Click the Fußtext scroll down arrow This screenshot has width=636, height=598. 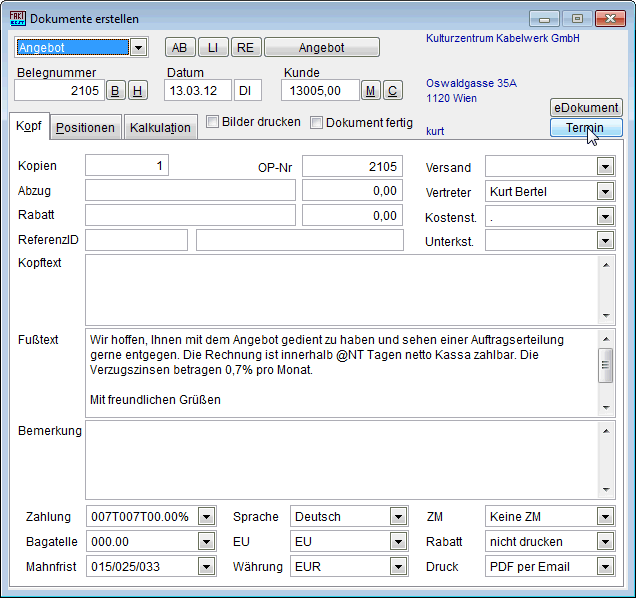(x=606, y=408)
